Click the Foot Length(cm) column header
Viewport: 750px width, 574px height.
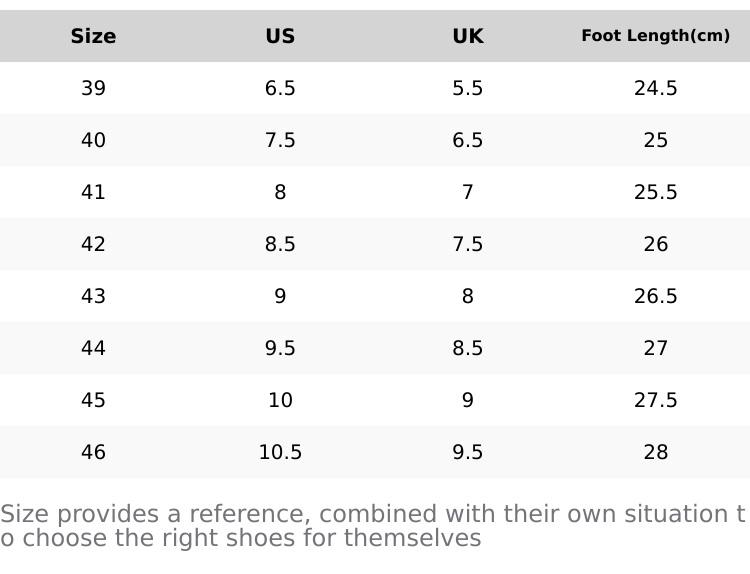coord(655,36)
